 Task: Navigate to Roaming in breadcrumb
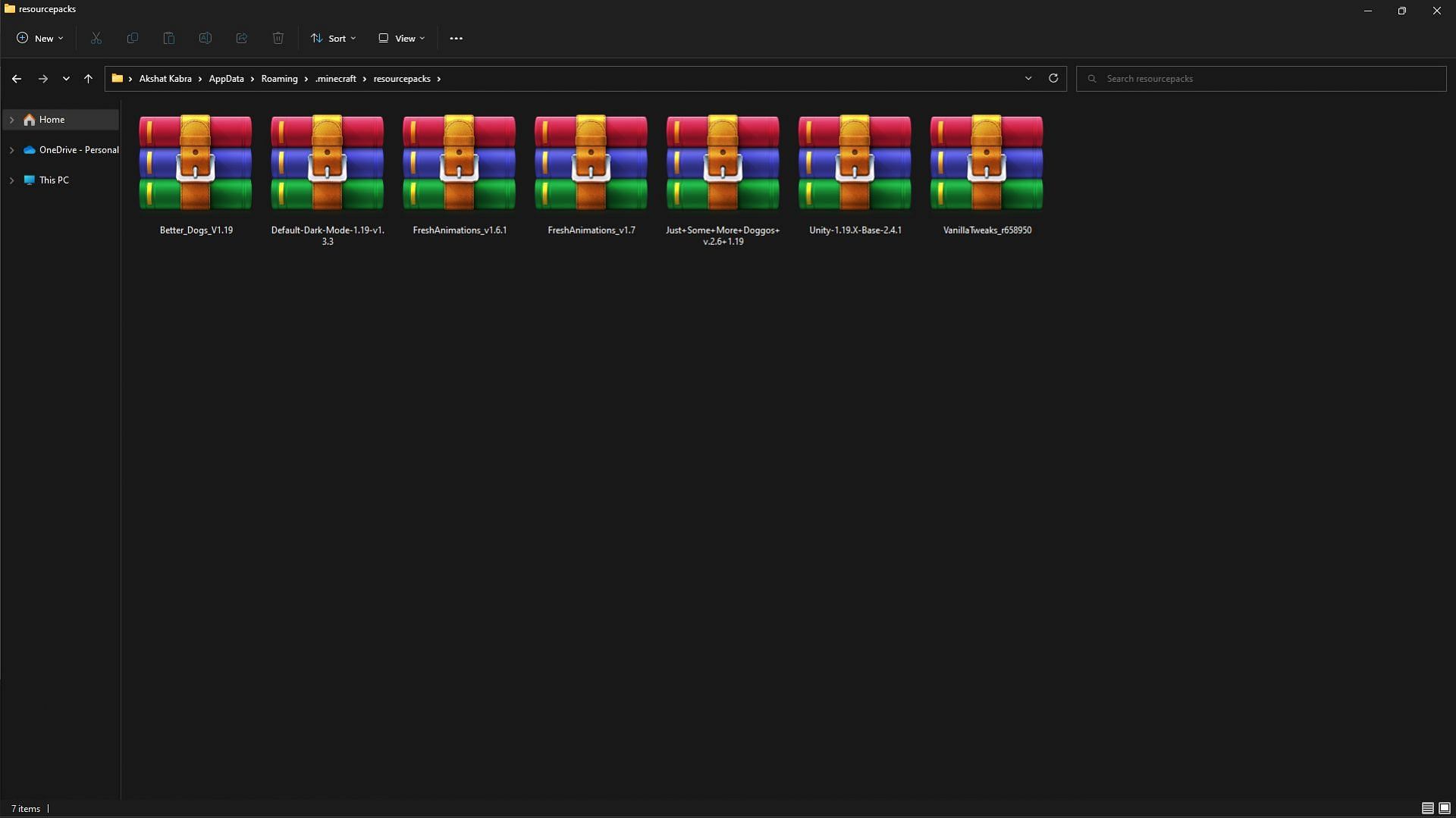279,79
